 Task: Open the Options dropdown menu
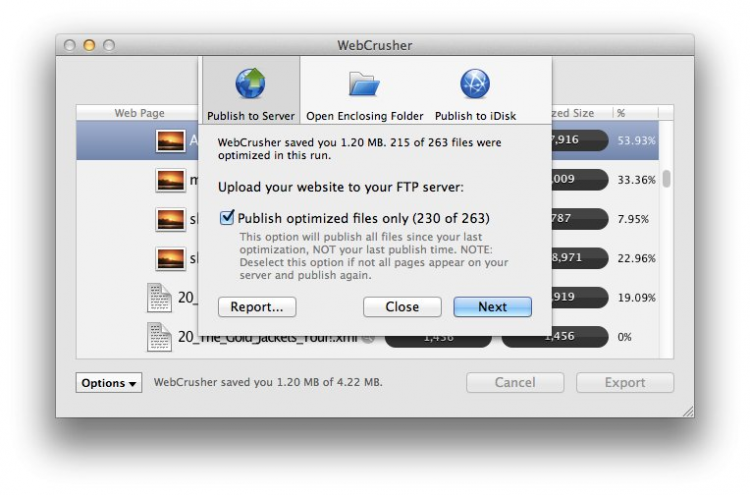pos(109,383)
